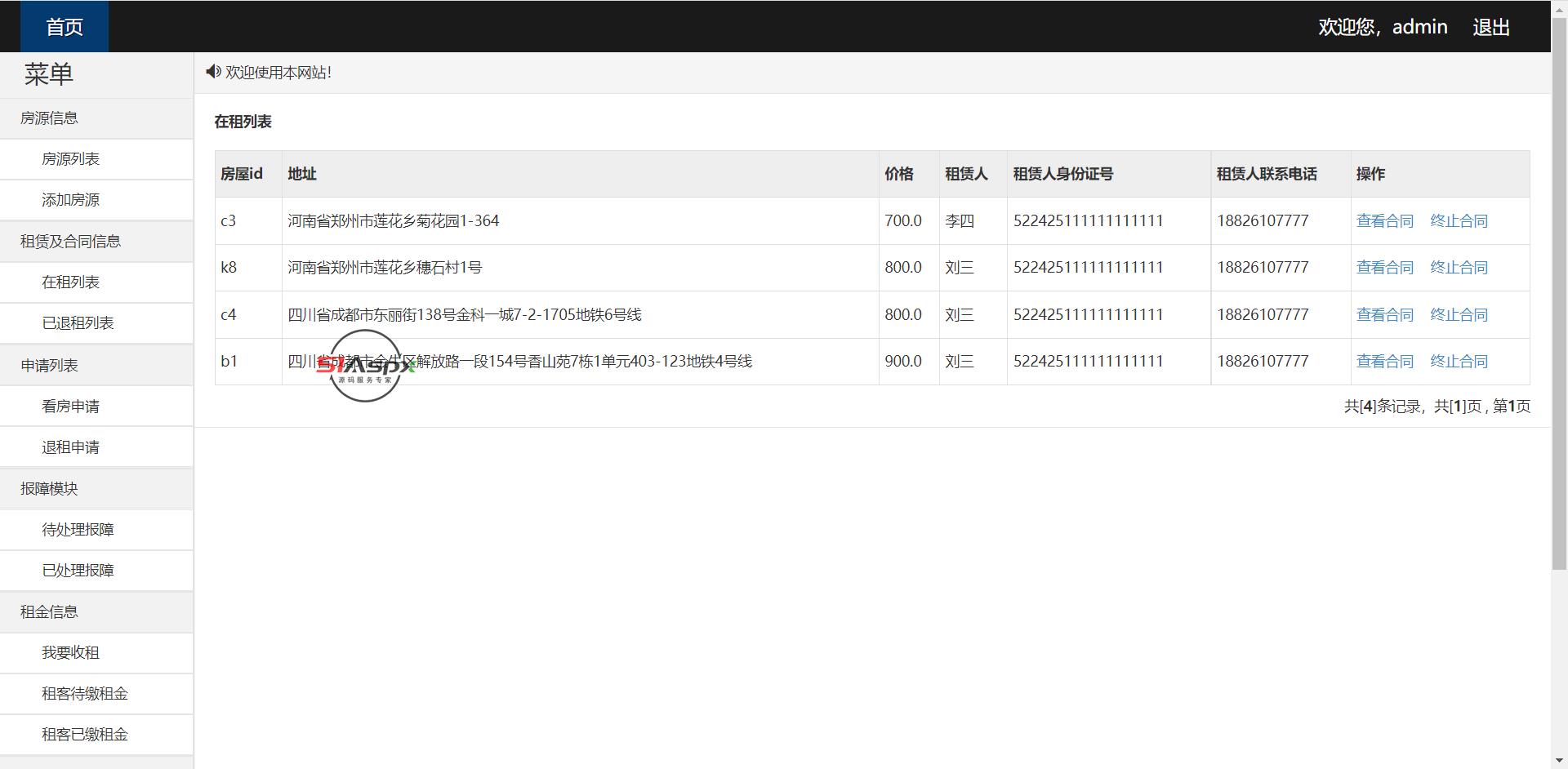Click 查看合同 for house c4
This screenshot has height=769, width=1568.
1384,315
